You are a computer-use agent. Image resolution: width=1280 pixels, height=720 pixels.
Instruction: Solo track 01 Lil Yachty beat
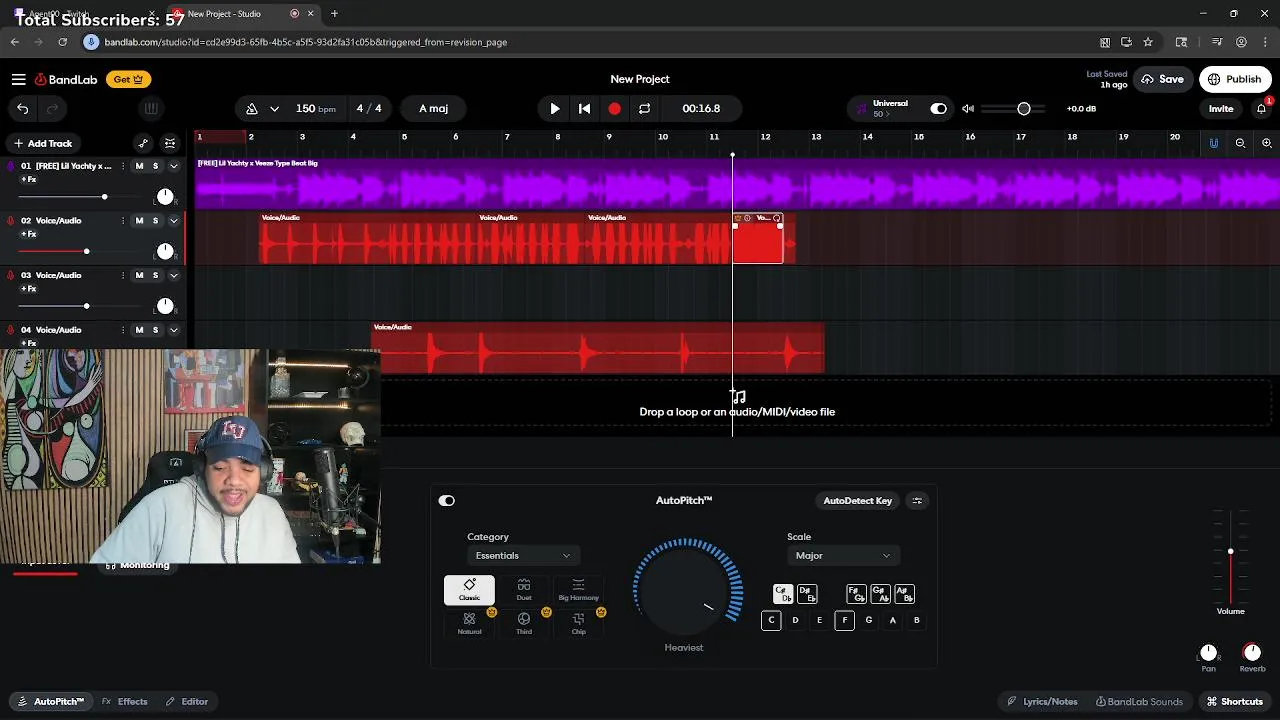(x=155, y=166)
